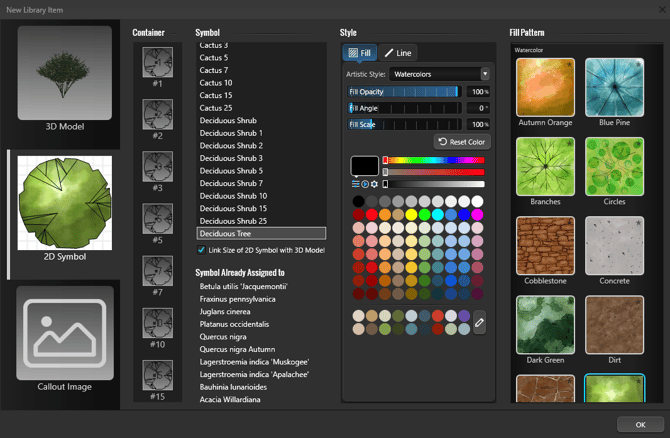Open the Callout Image panel
Image resolution: width=670 pixels, height=438 pixels.
(65, 339)
